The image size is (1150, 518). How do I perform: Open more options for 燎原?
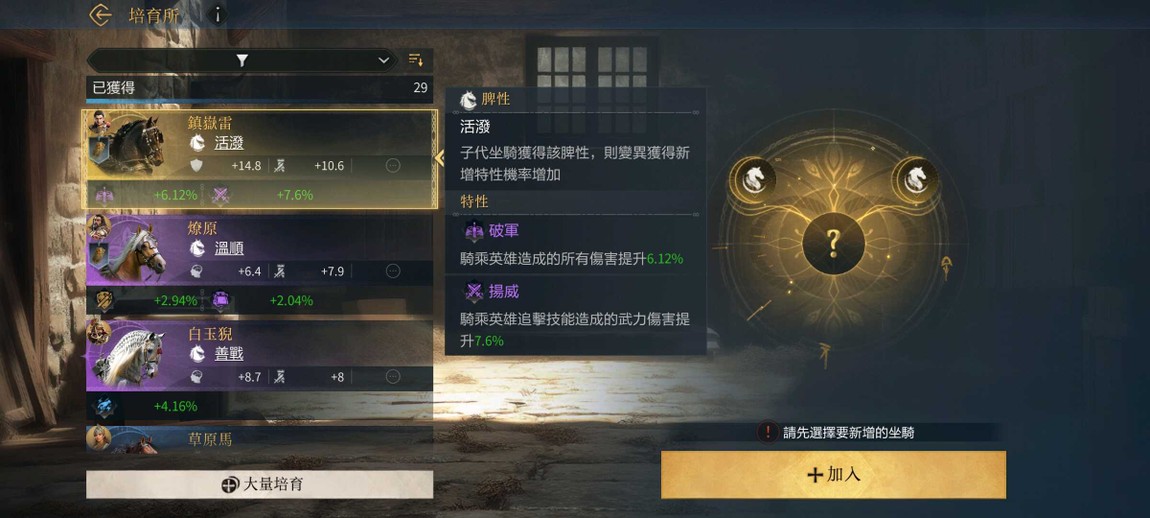393,271
